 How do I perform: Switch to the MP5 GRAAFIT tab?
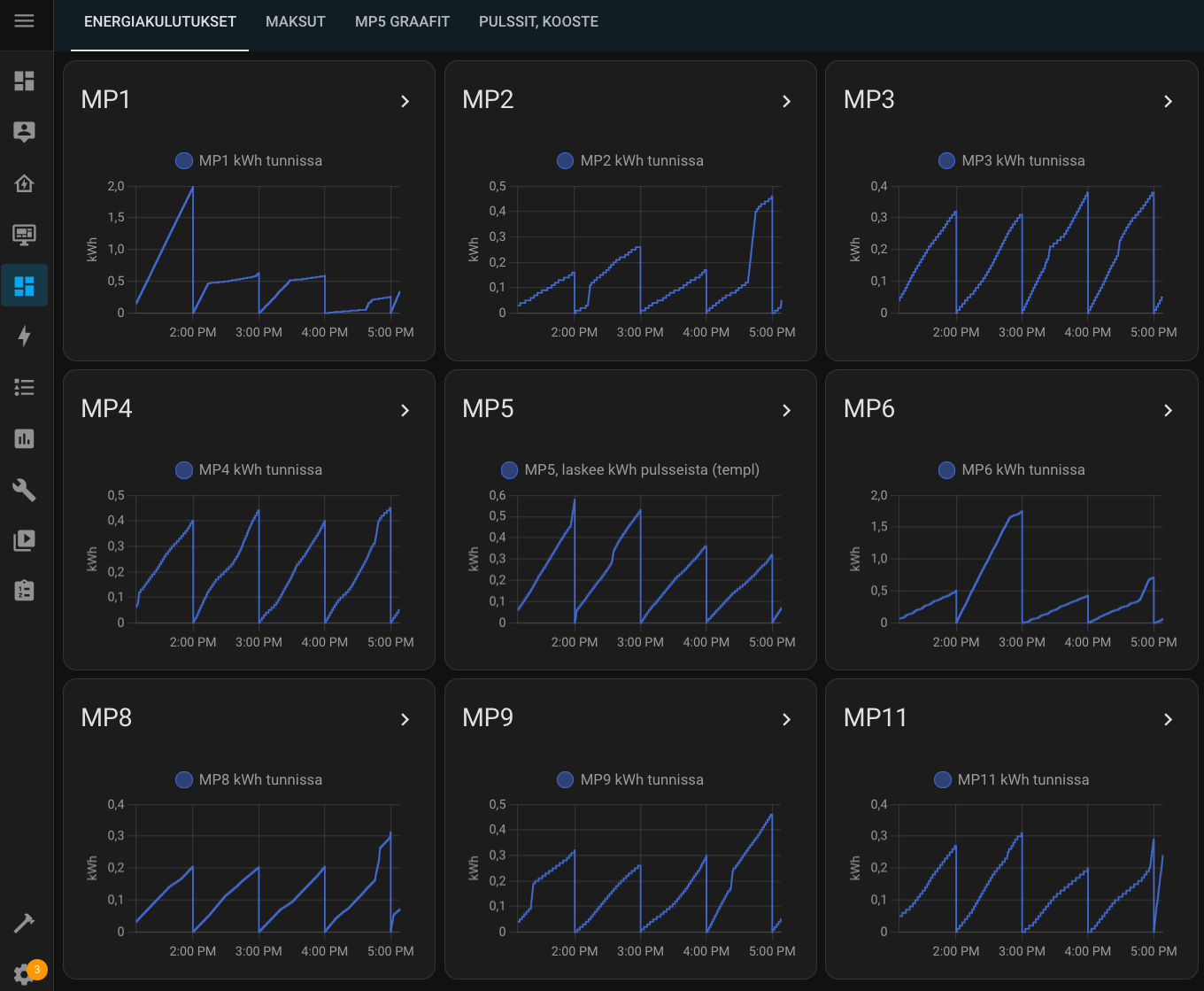pyautogui.click(x=402, y=21)
